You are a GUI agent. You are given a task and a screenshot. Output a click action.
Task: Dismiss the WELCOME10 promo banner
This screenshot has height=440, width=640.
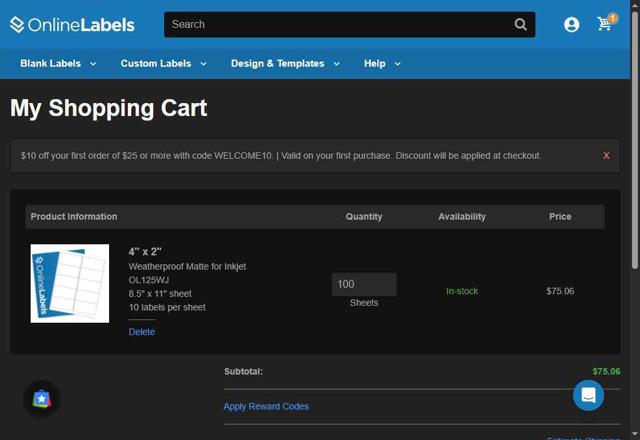click(606, 156)
